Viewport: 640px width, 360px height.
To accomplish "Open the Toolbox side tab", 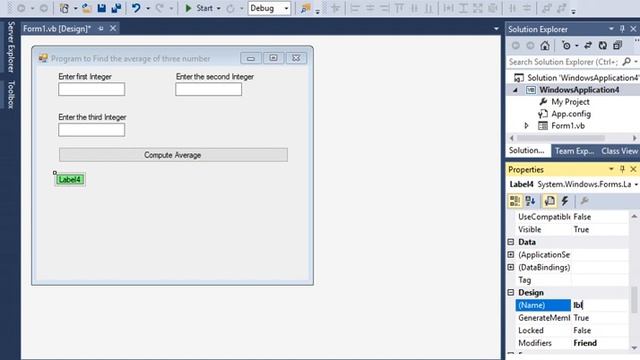I will click(x=11, y=95).
